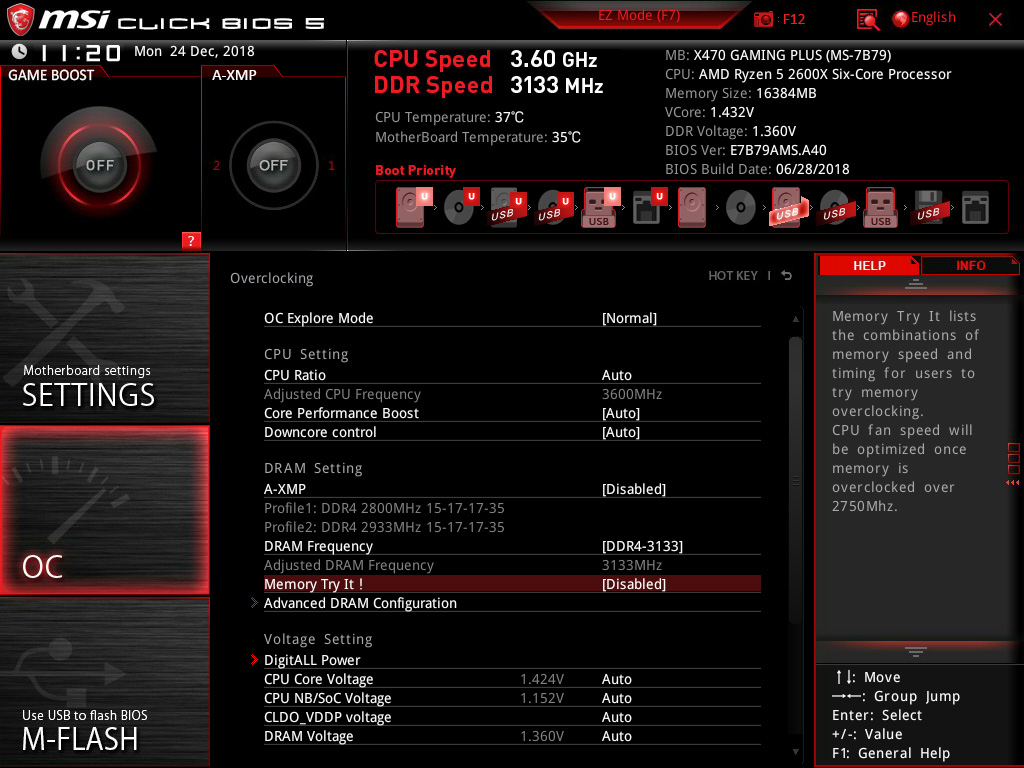Edit the CPU Core Voltage Auto field
The image size is (1024, 768).
(616, 679)
